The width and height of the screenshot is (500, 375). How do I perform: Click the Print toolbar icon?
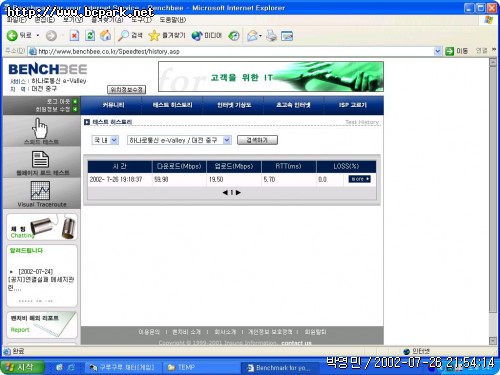271,36
